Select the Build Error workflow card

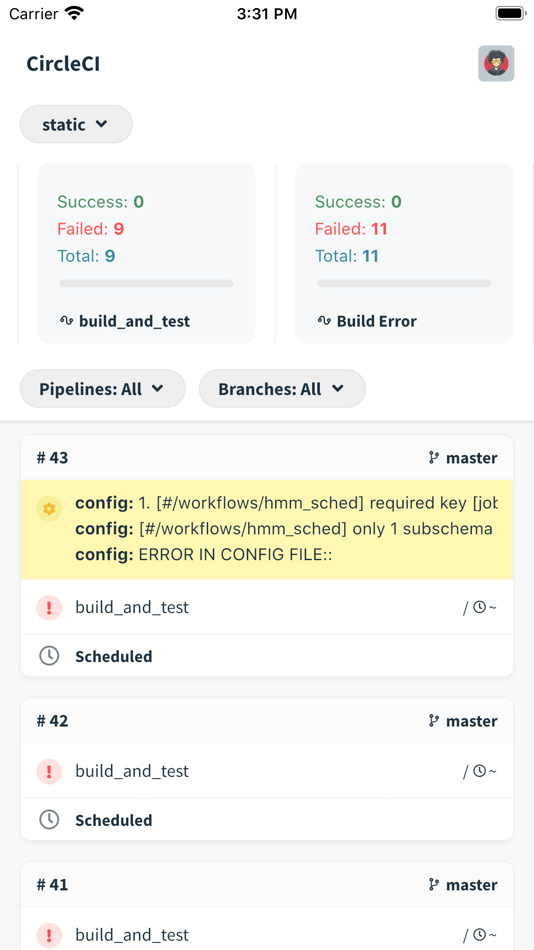click(x=404, y=253)
